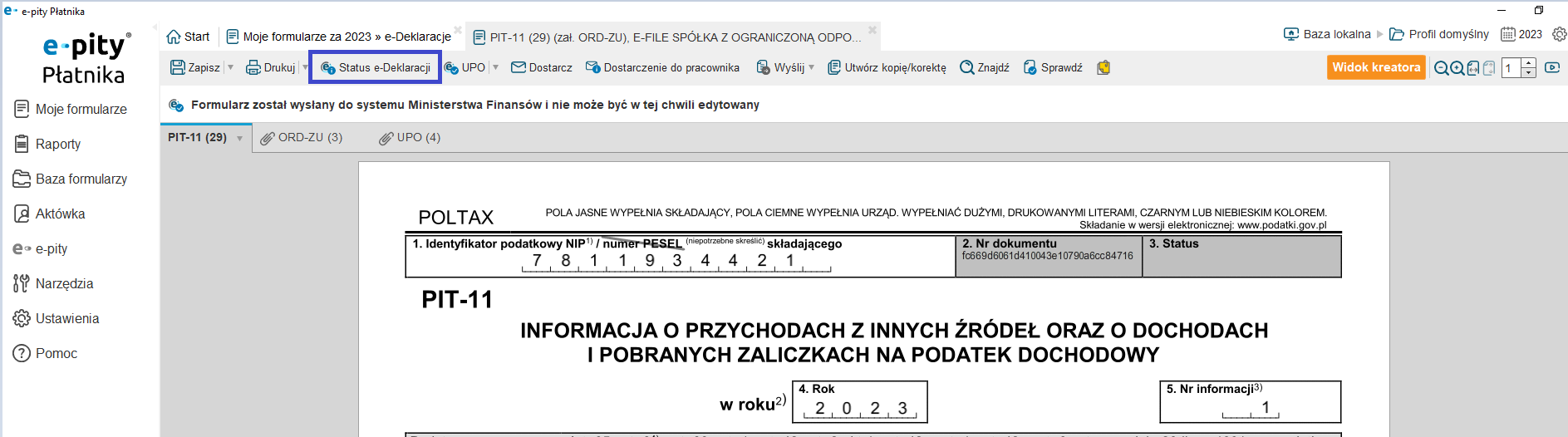Viewport: 1568px width, 437px height.
Task: Open the video help icon
Action: pyautogui.click(x=1552, y=67)
